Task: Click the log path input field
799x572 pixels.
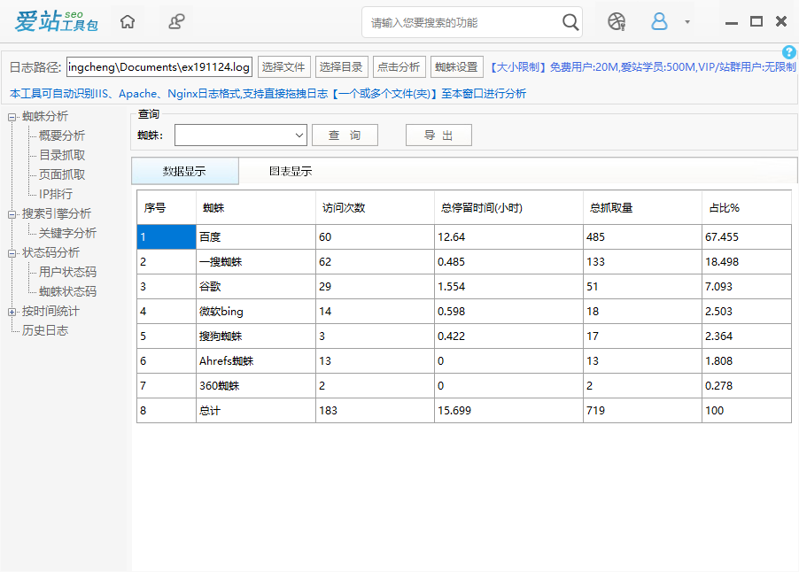Action: tap(159, 67)
